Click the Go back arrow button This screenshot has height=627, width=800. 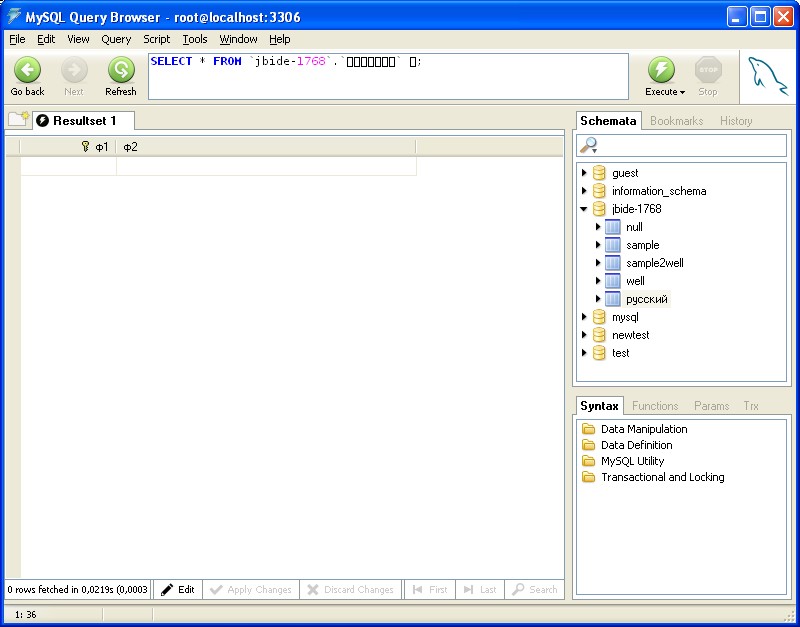click(28, 70)
